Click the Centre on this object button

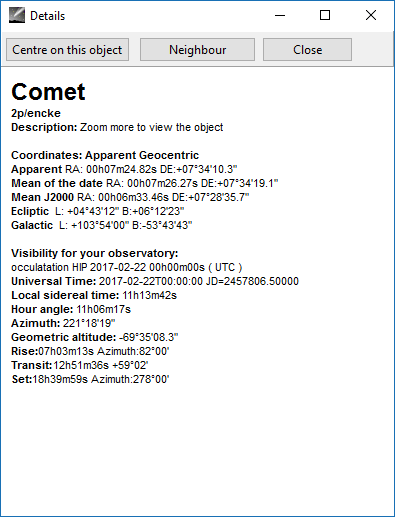(67, 50)
